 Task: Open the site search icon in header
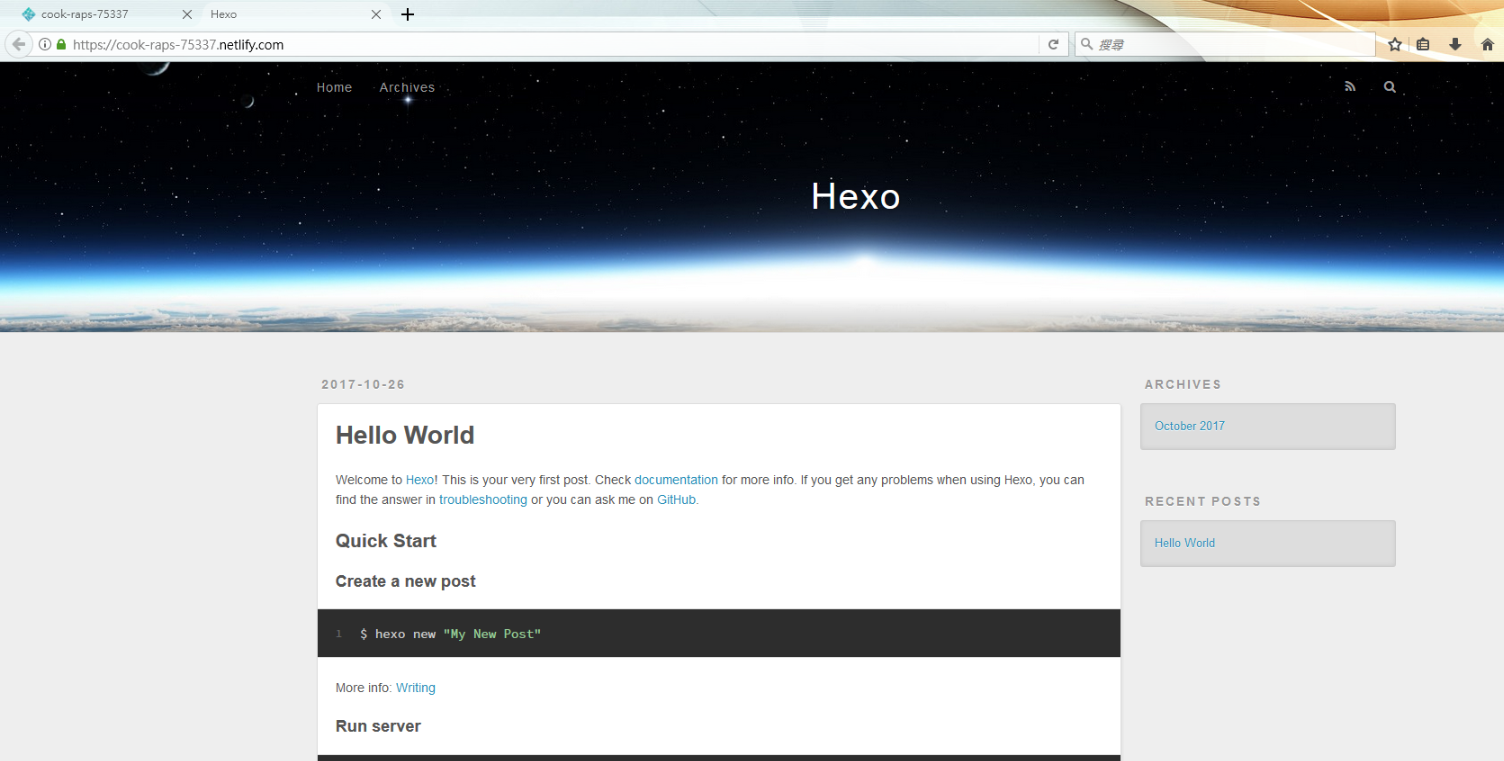click(x=1389, y=87)
